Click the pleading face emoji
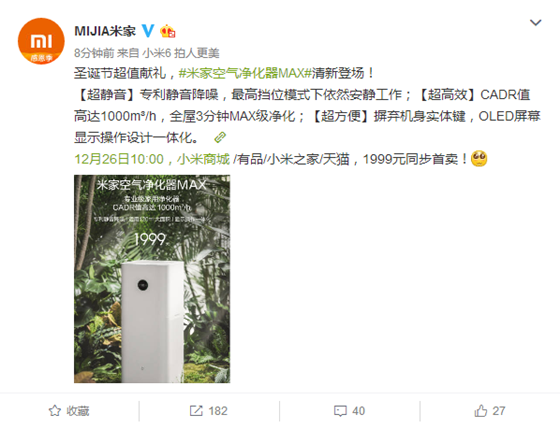560x428 pixels. click(479, 159)
